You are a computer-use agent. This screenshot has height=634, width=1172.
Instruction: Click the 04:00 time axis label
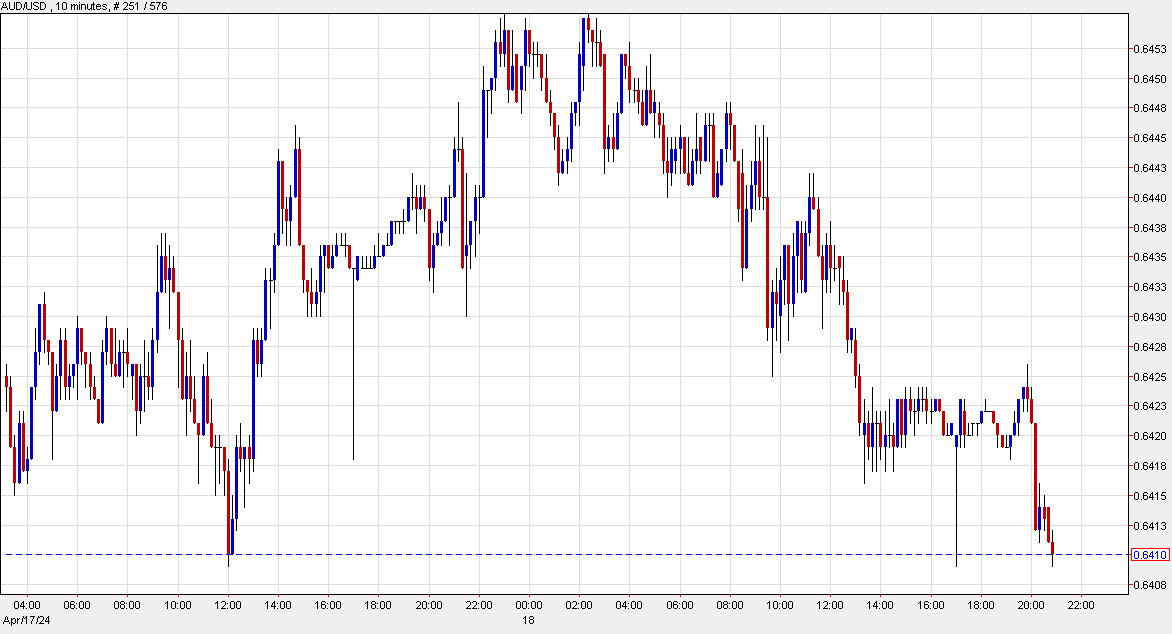click(x=29, y=605)
